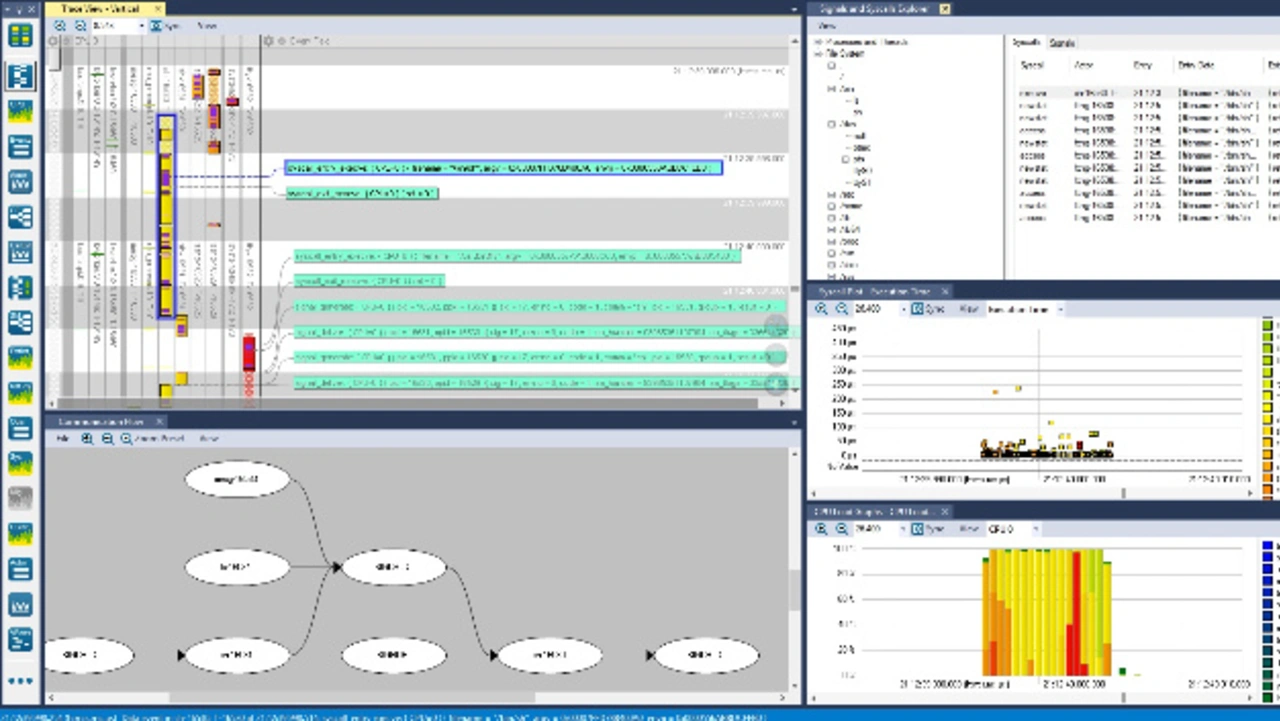
Task: Show more sidebar views via three-dots icon
Action: tap(20, 681)
